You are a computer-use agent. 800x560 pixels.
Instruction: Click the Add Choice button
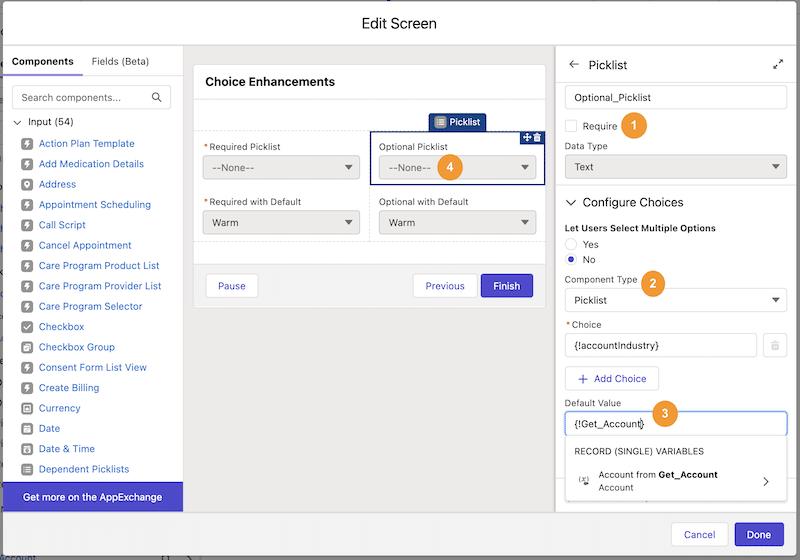(x=612, y=378)
